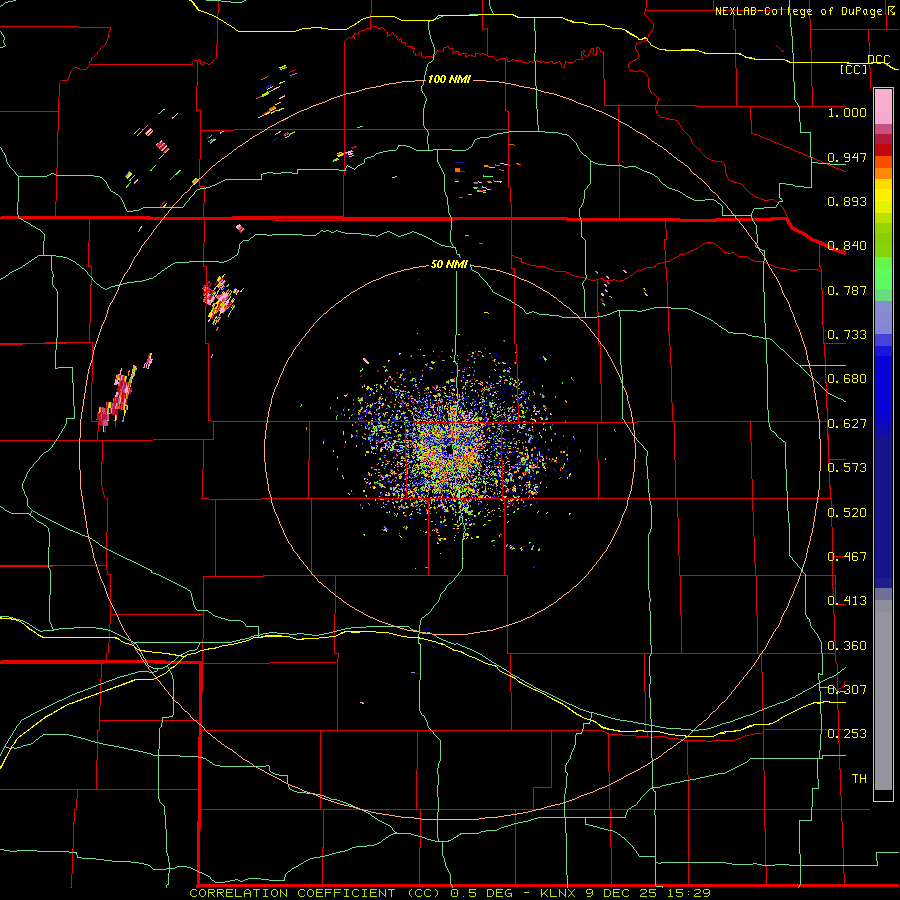Click the KLNX radar site at the echo center

pyautogui.click(x=448, y=451)
